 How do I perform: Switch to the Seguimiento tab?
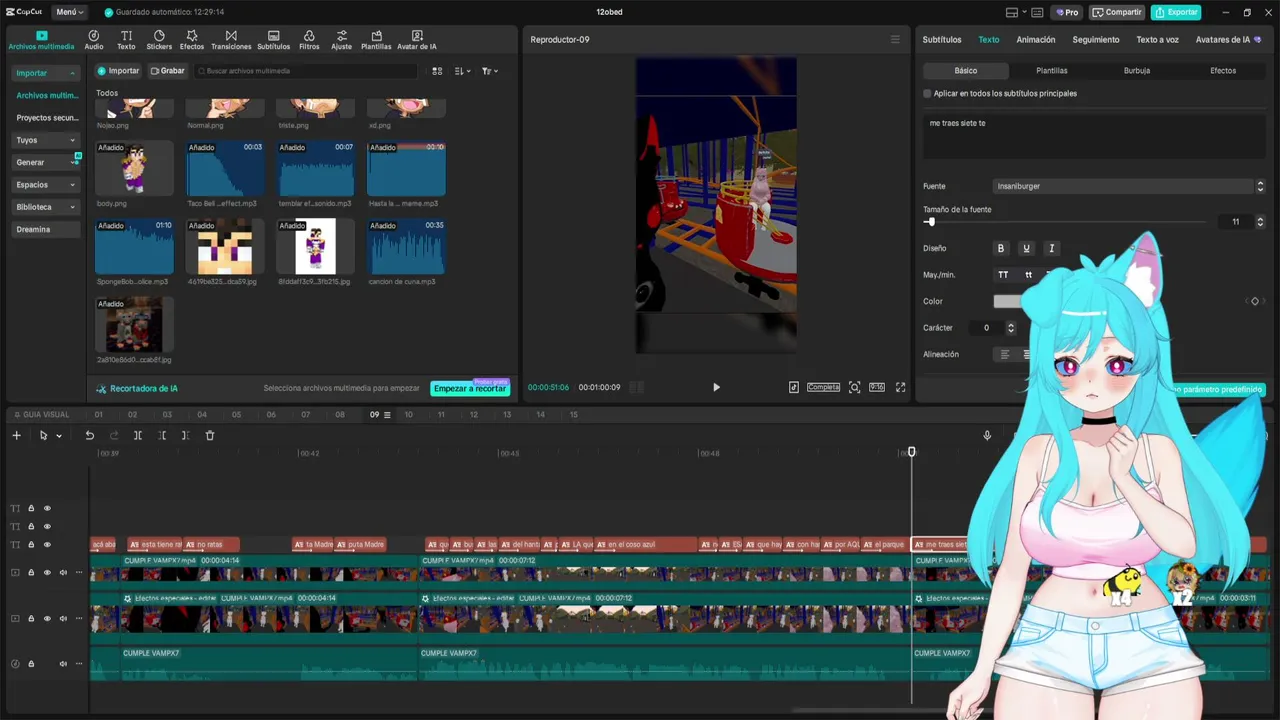pyautogui.click(x=1096, y=40)
